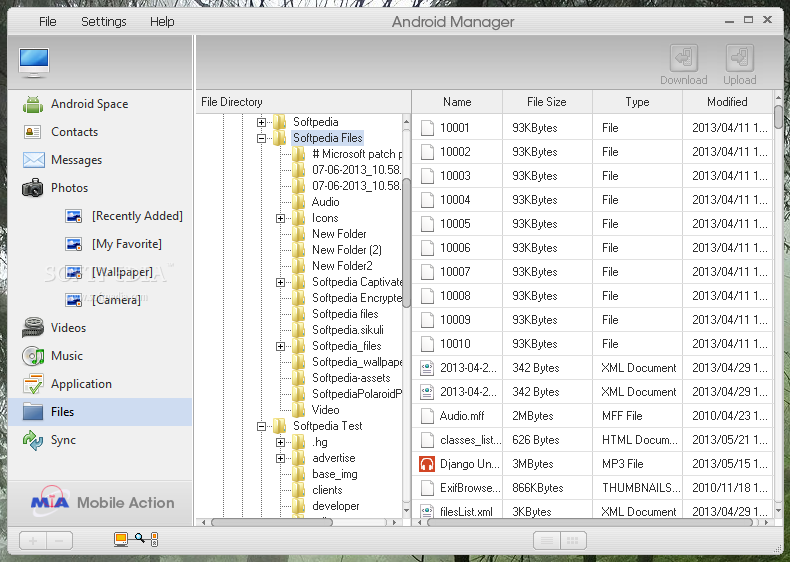Expand the .hg folder node

[x=280, y=443]
